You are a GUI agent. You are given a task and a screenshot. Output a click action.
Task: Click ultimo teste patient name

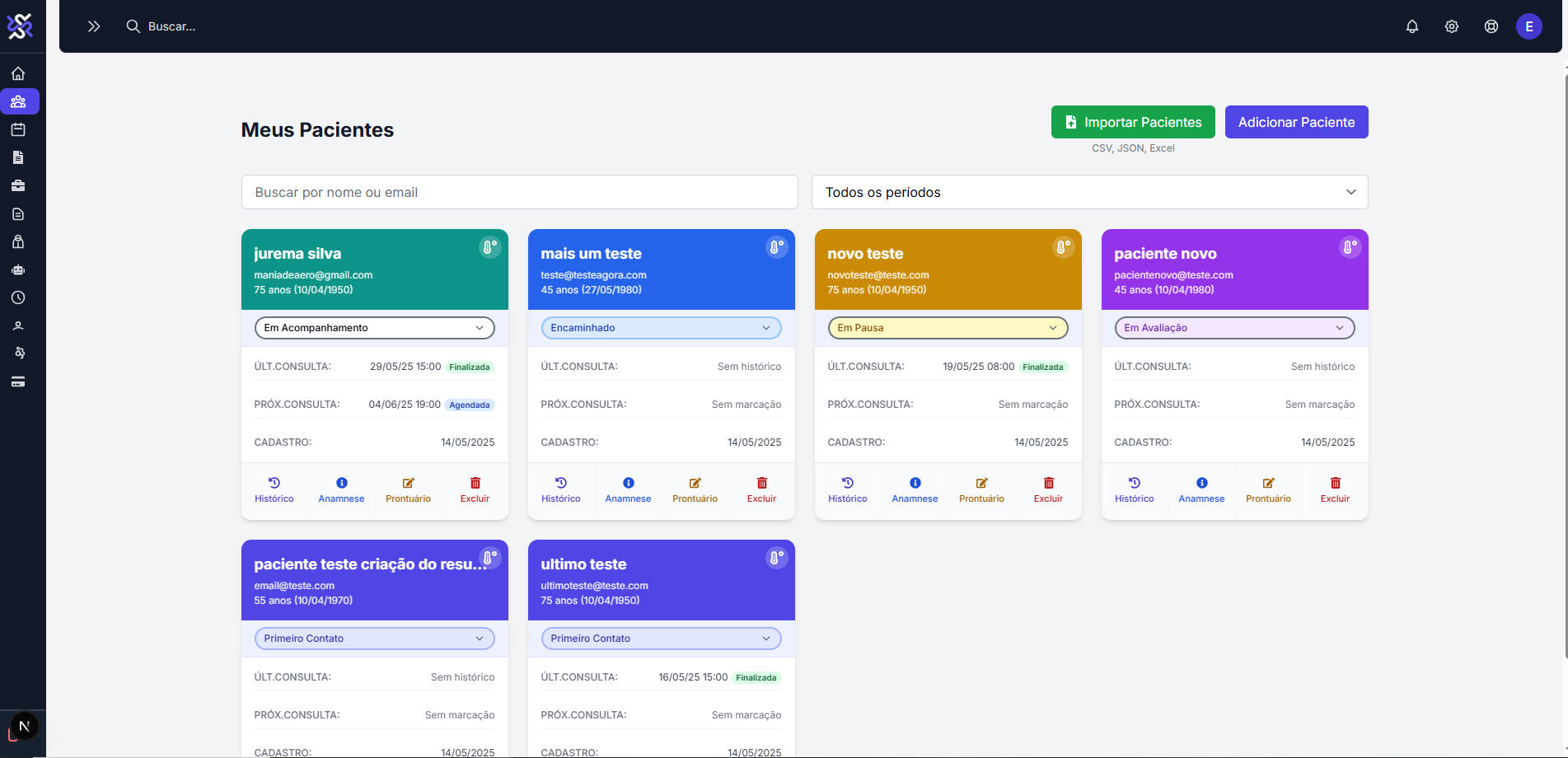(583, 564)
